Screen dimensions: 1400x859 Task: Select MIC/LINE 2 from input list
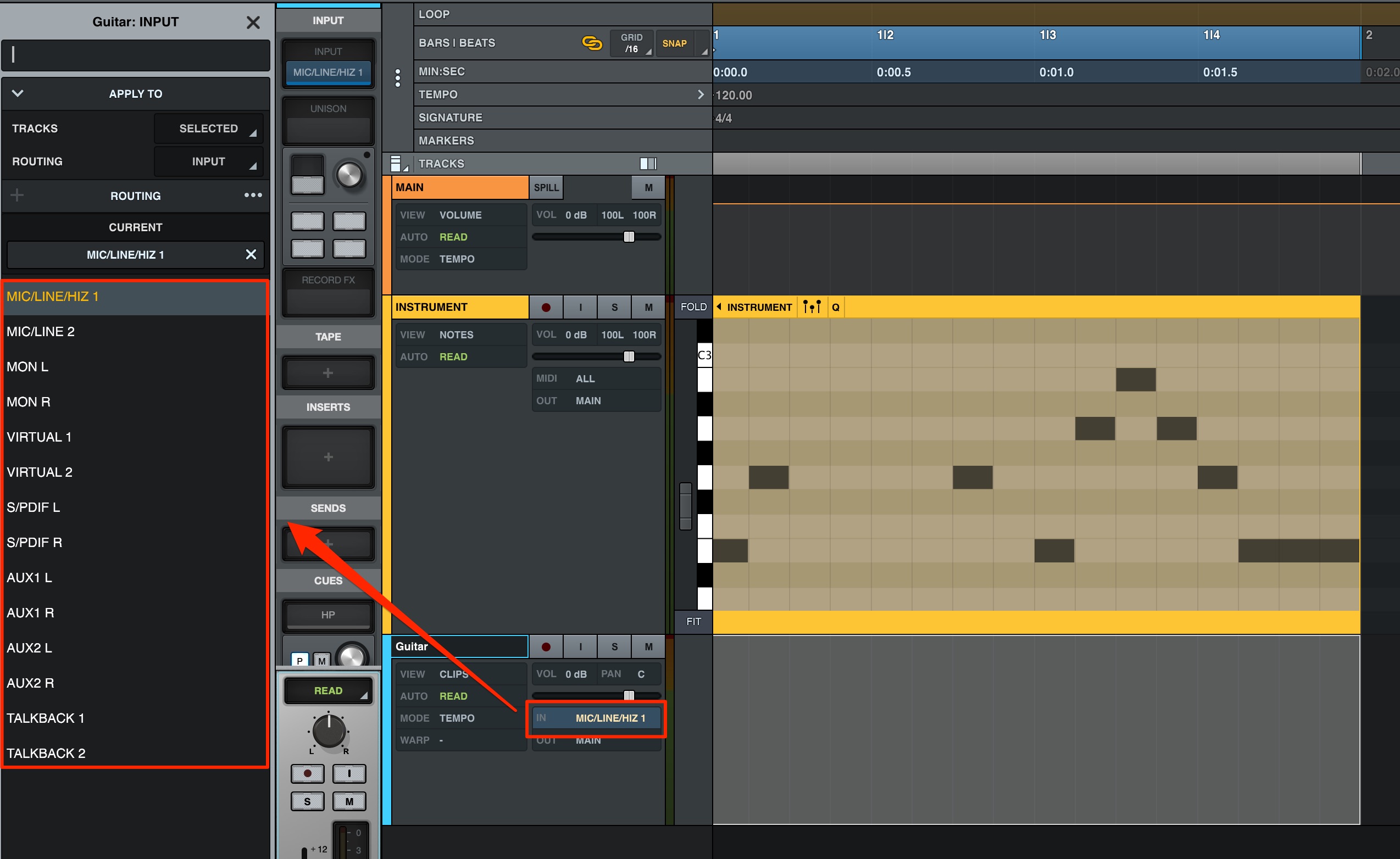tap(135, 331)
